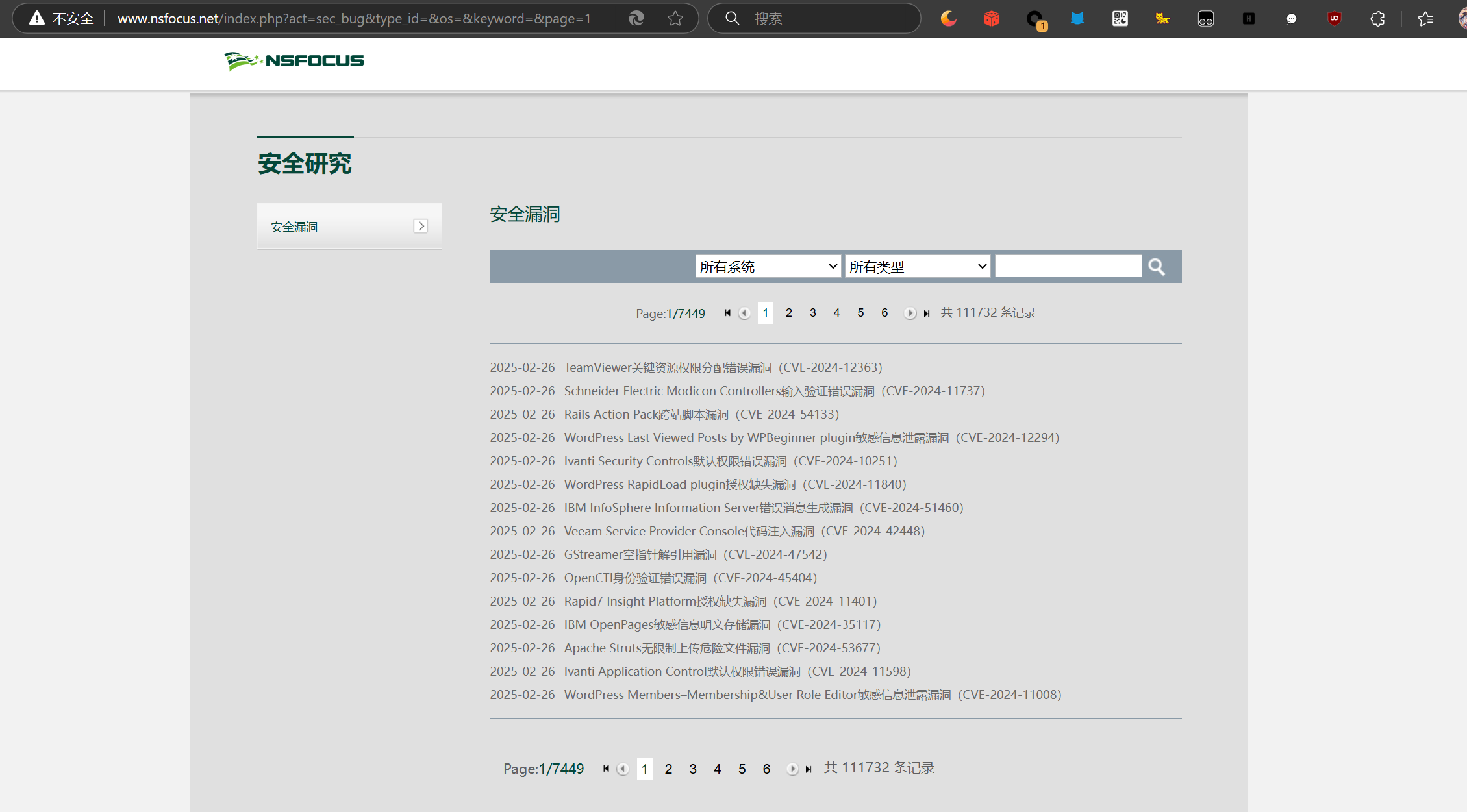Select page 2 in bottom pager
Viewport: 1467px width, 812px height.
click(668, 769)
